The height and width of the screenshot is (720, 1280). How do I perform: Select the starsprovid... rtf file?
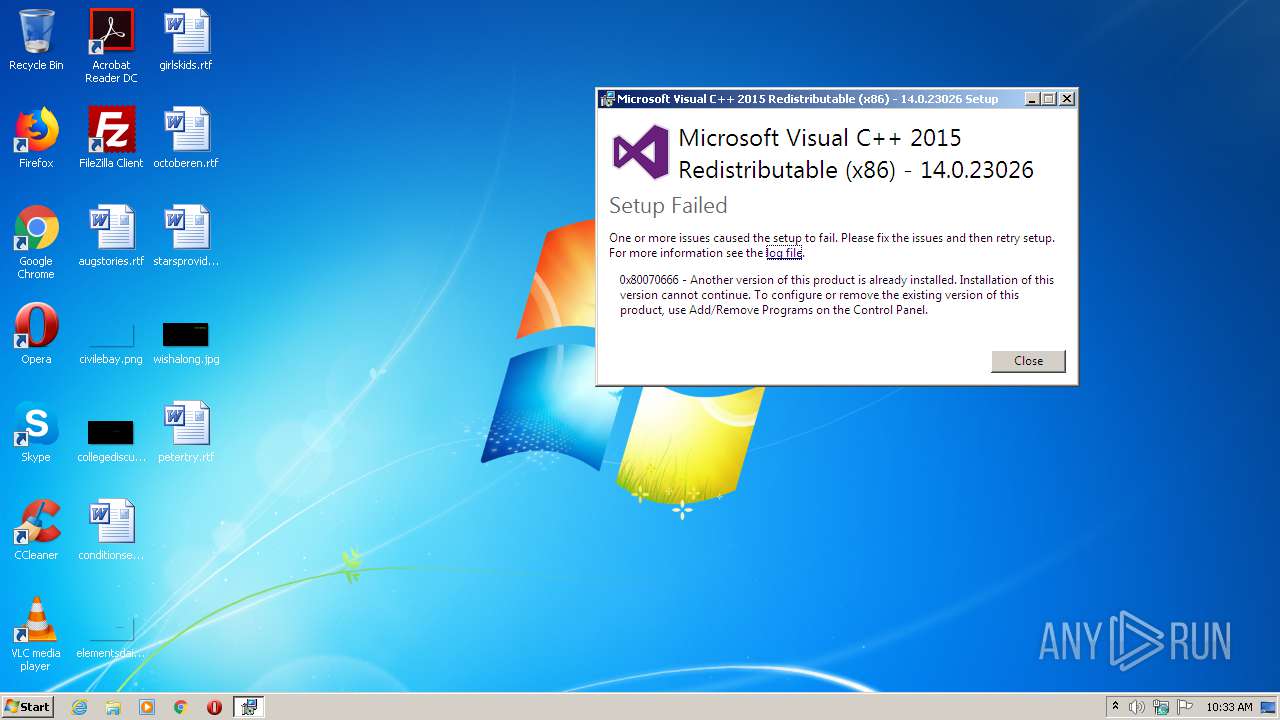186,236
